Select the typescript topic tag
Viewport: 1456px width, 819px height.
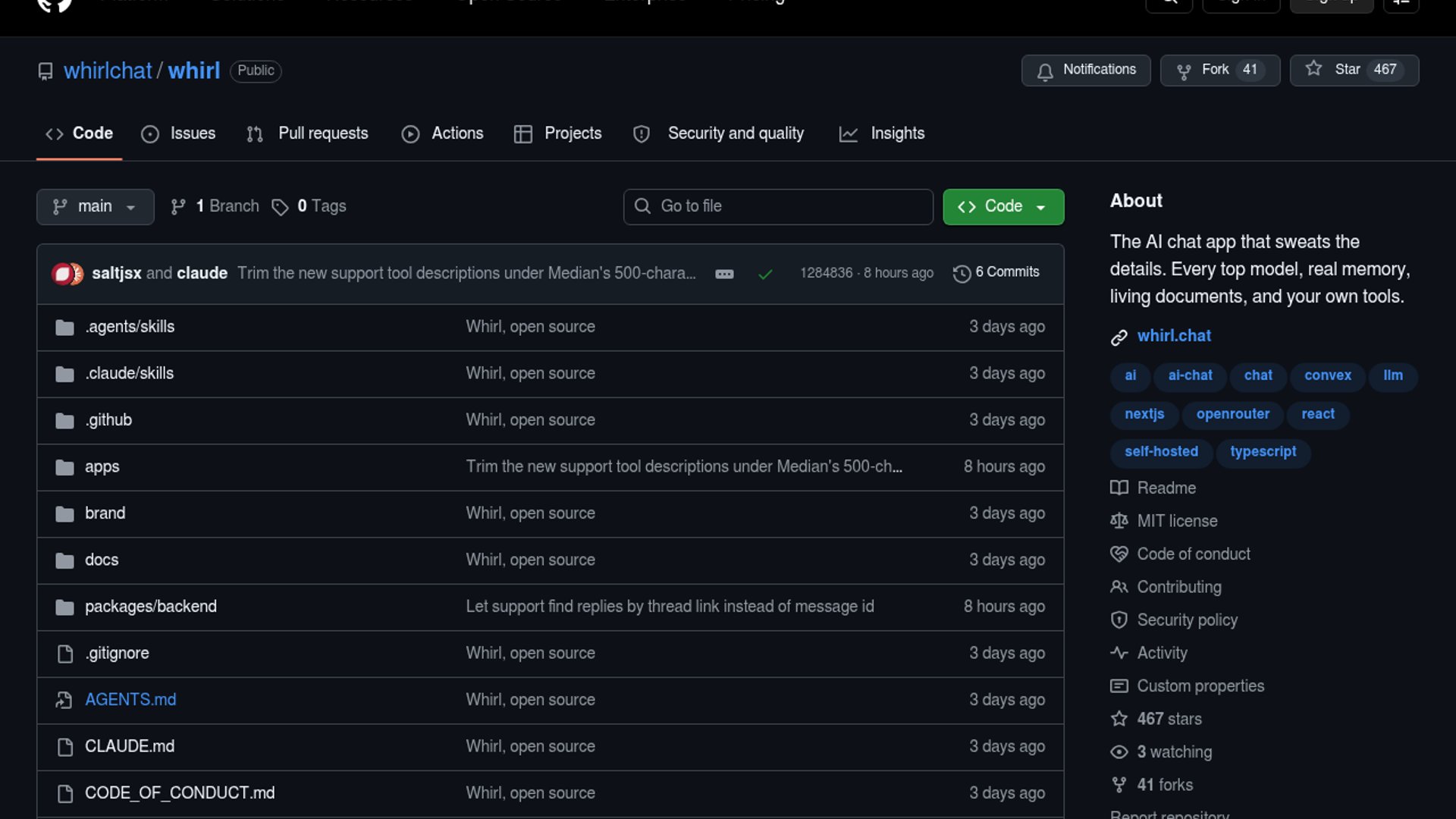1263,452
